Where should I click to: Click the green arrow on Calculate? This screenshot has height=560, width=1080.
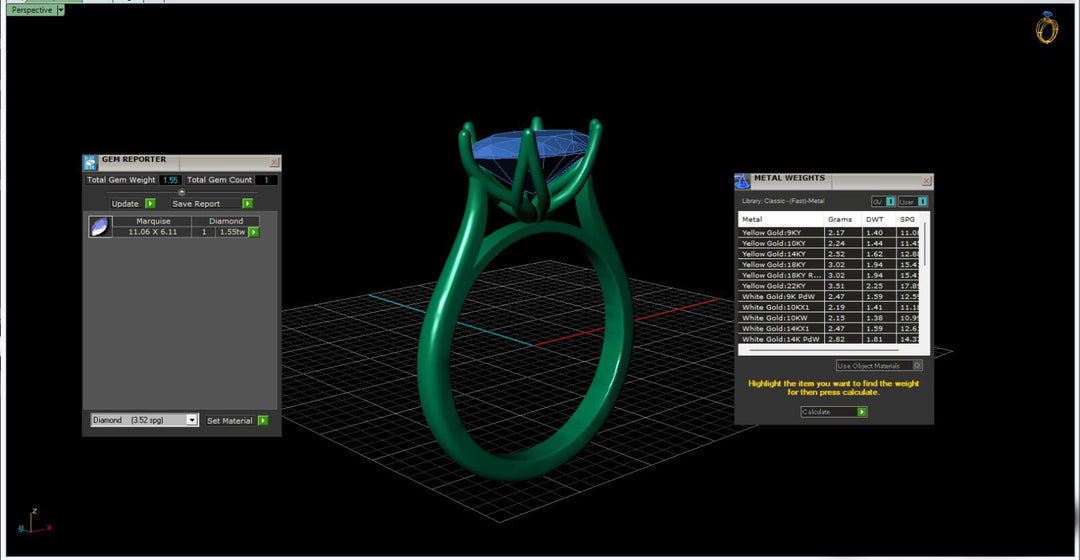click(862, 412)
